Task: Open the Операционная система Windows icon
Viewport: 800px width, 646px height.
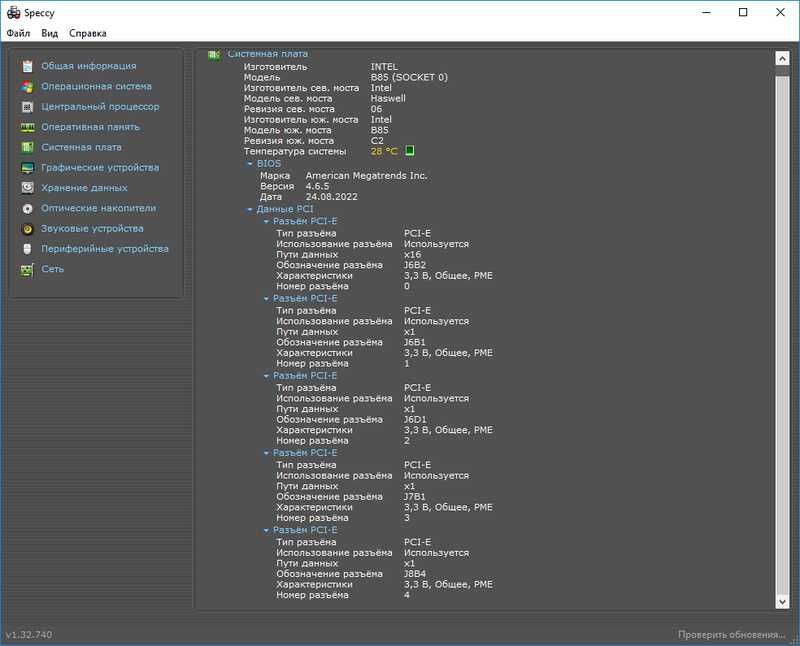Action: 28,86
